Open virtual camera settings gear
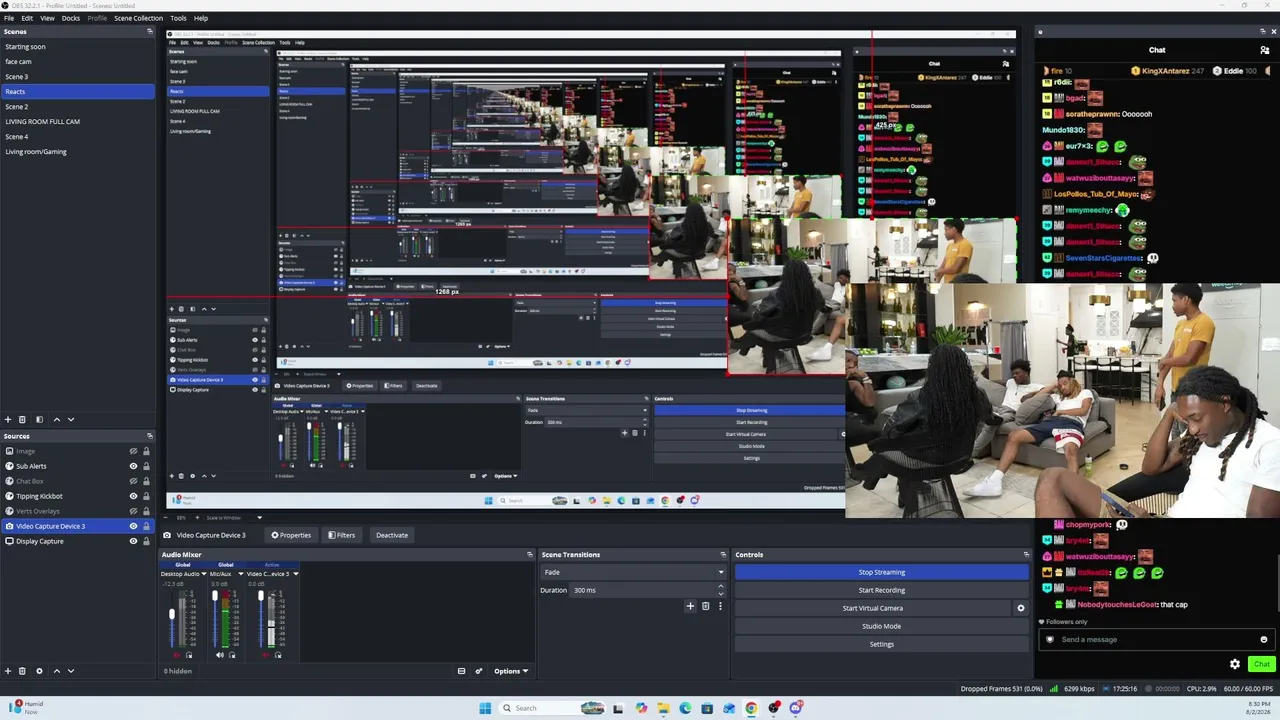The width and height of the screenshot is (1280, 720). point(1021,608)
